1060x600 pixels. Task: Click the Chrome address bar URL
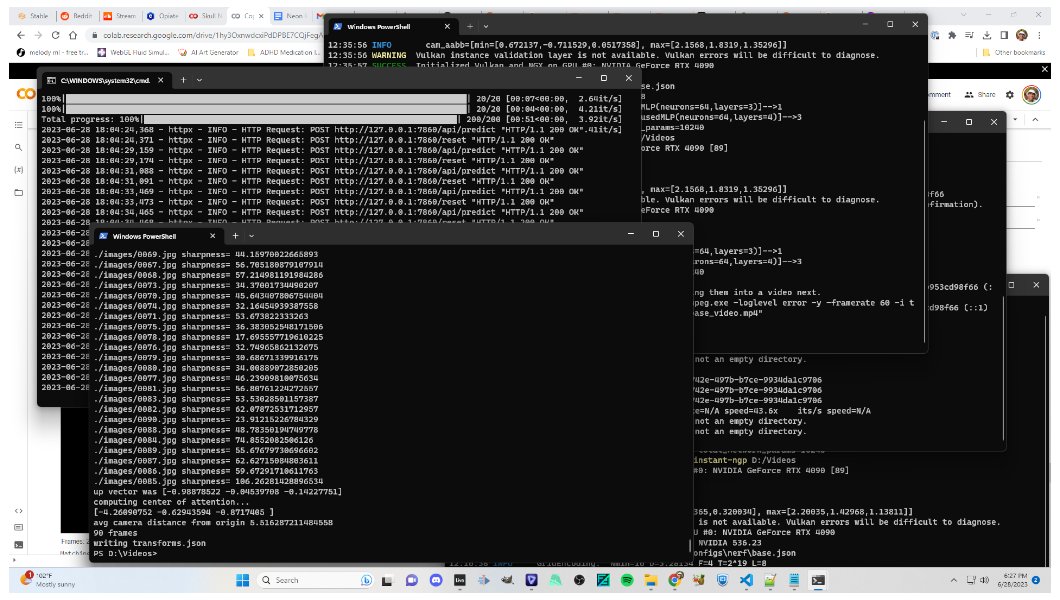212,35
